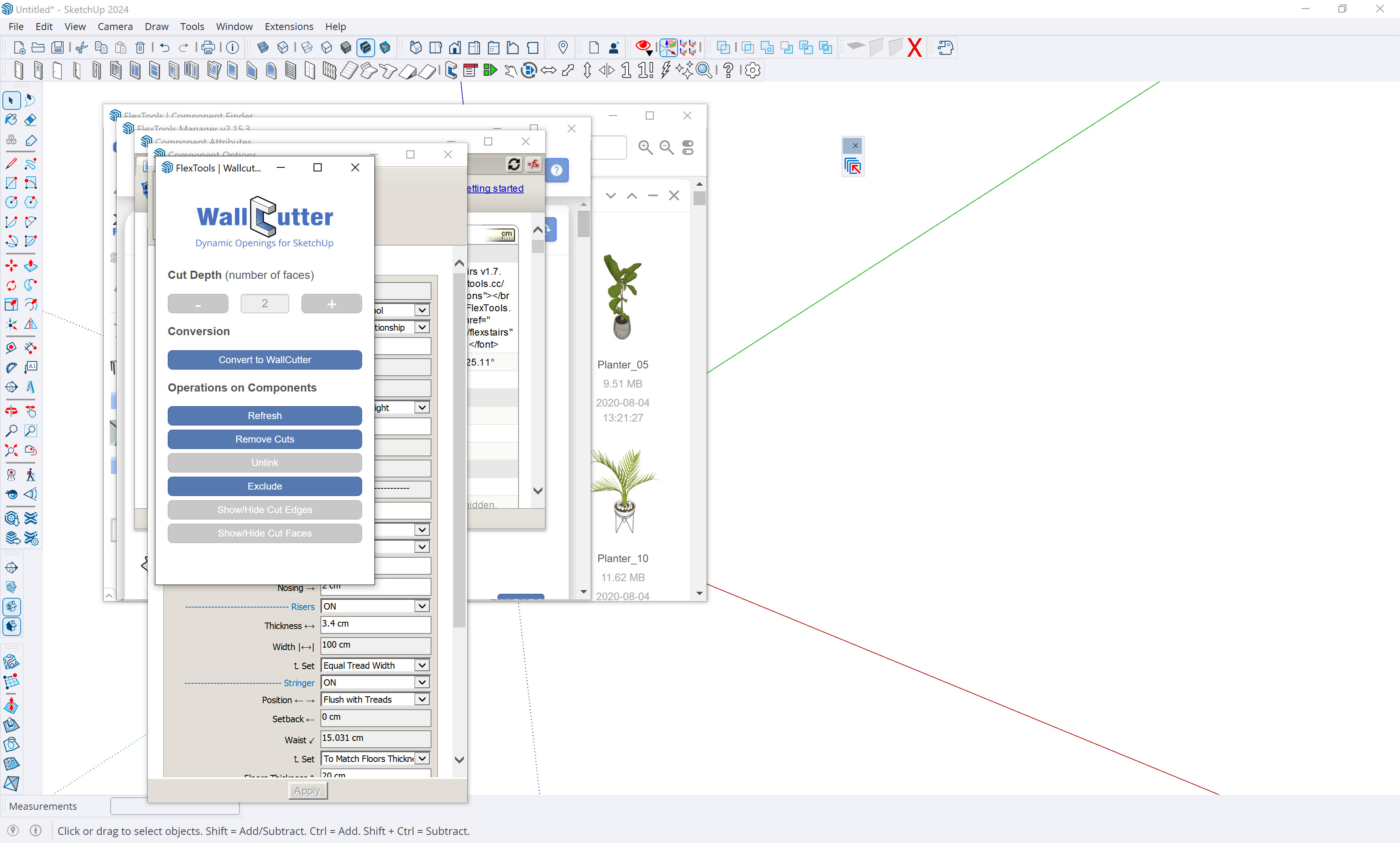The image size is (1400, 843).
Task: Toggle the Exclude button in WallCutter
Action: 265,486
